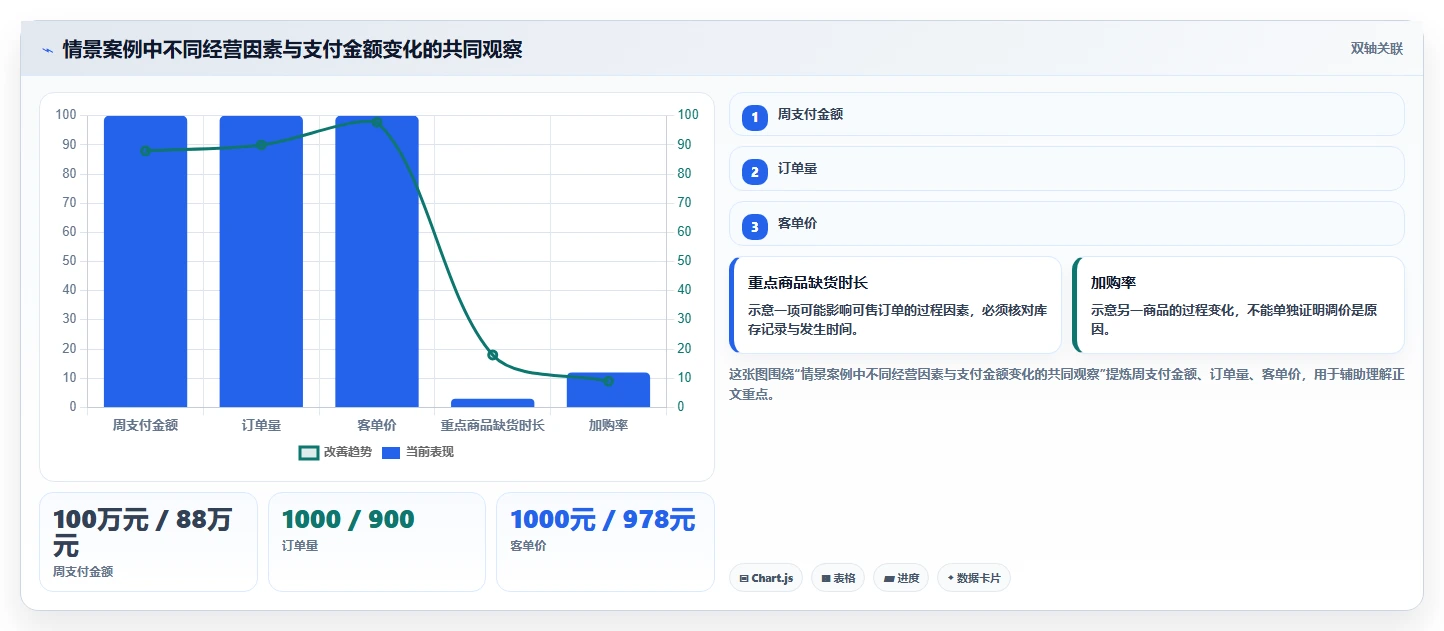Click the blue 当前表现 legend swatch

tap(391, 453)
